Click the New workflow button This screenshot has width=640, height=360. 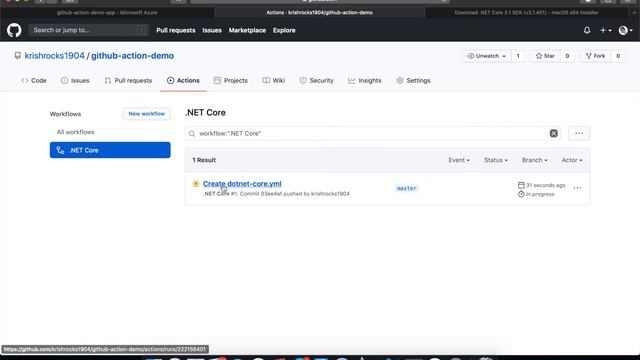(x=147, y=114)
